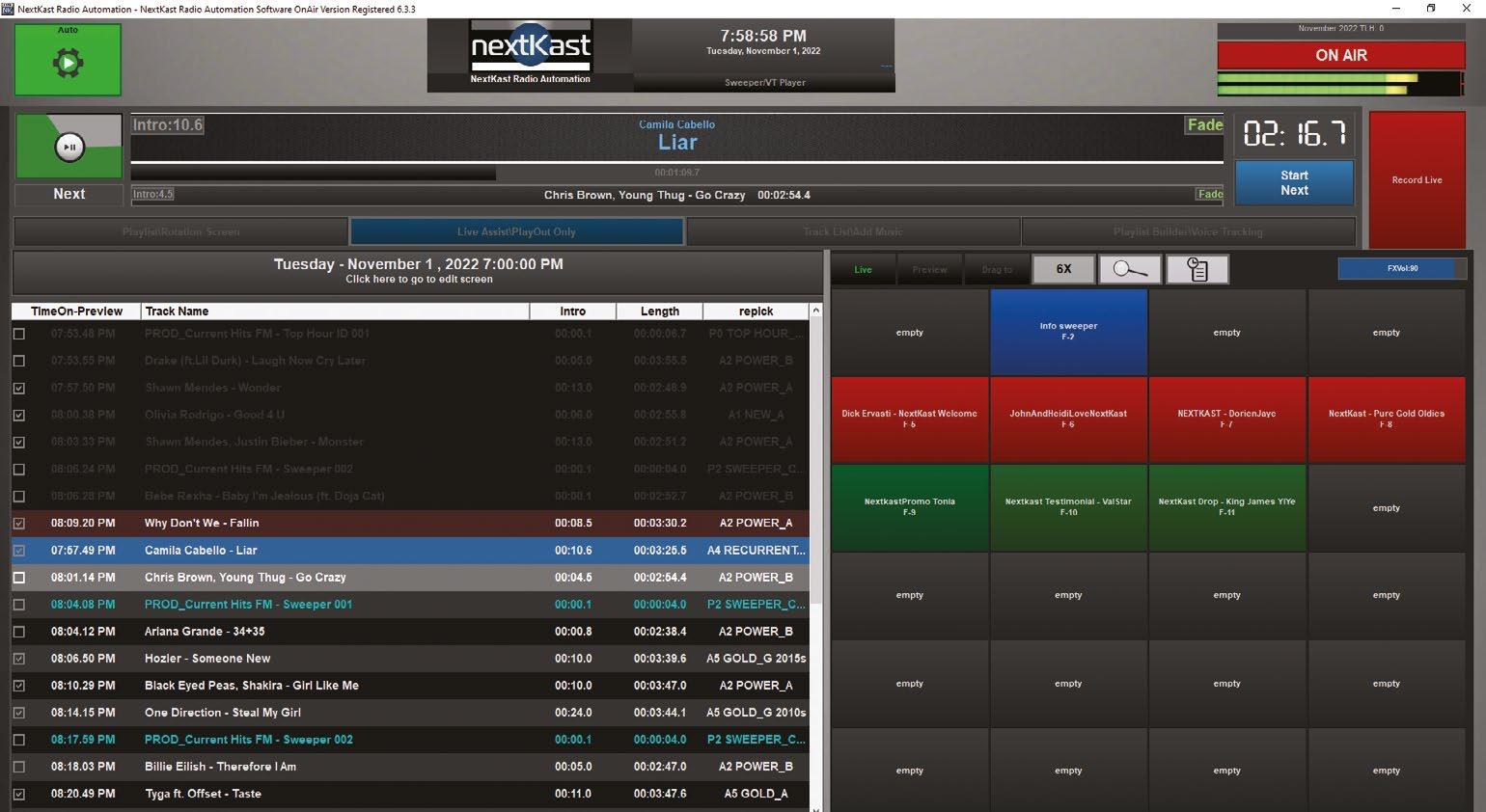Click the green Auto mode gear icon

[68, 64]
